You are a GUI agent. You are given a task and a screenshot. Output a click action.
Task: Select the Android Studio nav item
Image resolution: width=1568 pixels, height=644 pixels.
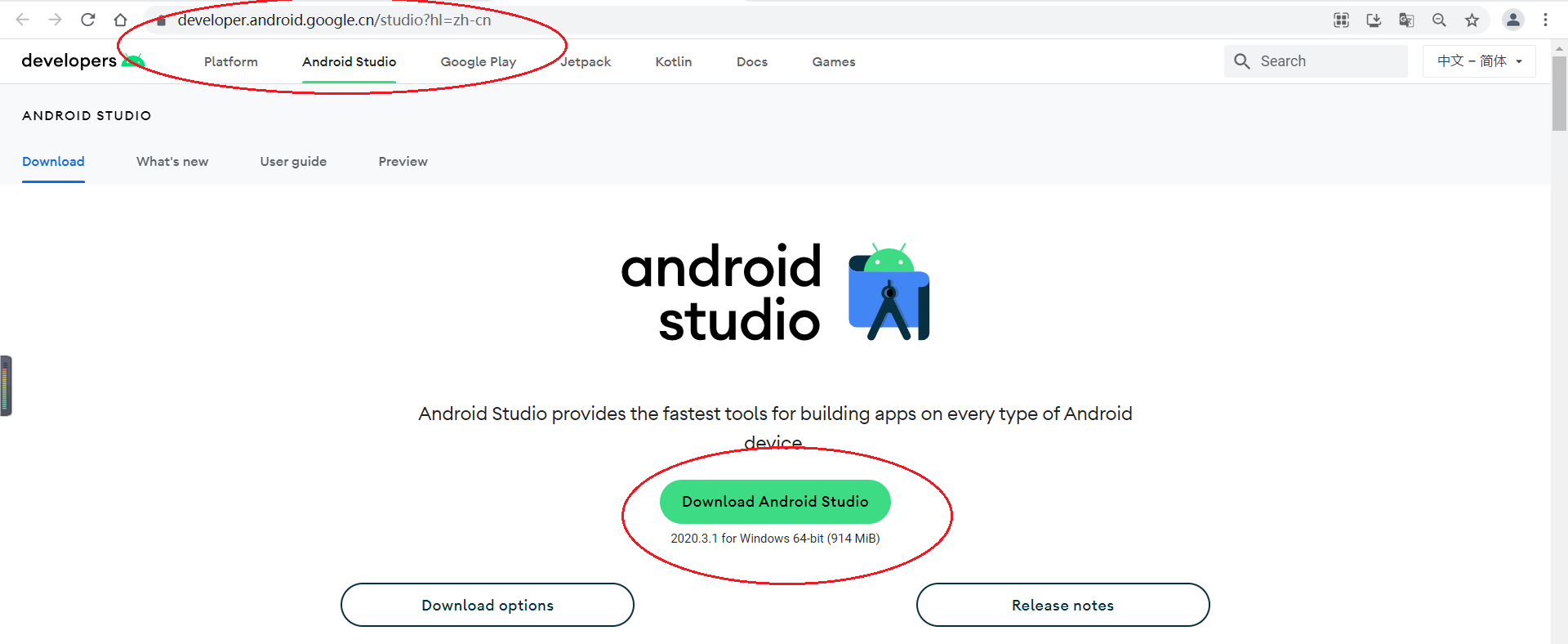click(349, 62)
